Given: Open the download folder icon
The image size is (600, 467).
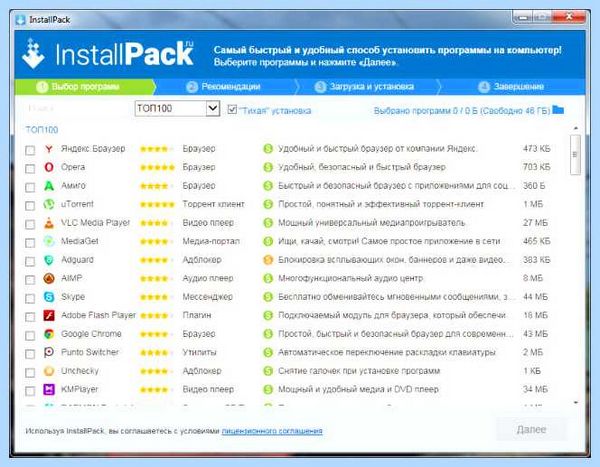Looking at the screenshot, I should (x=558, y=110).
